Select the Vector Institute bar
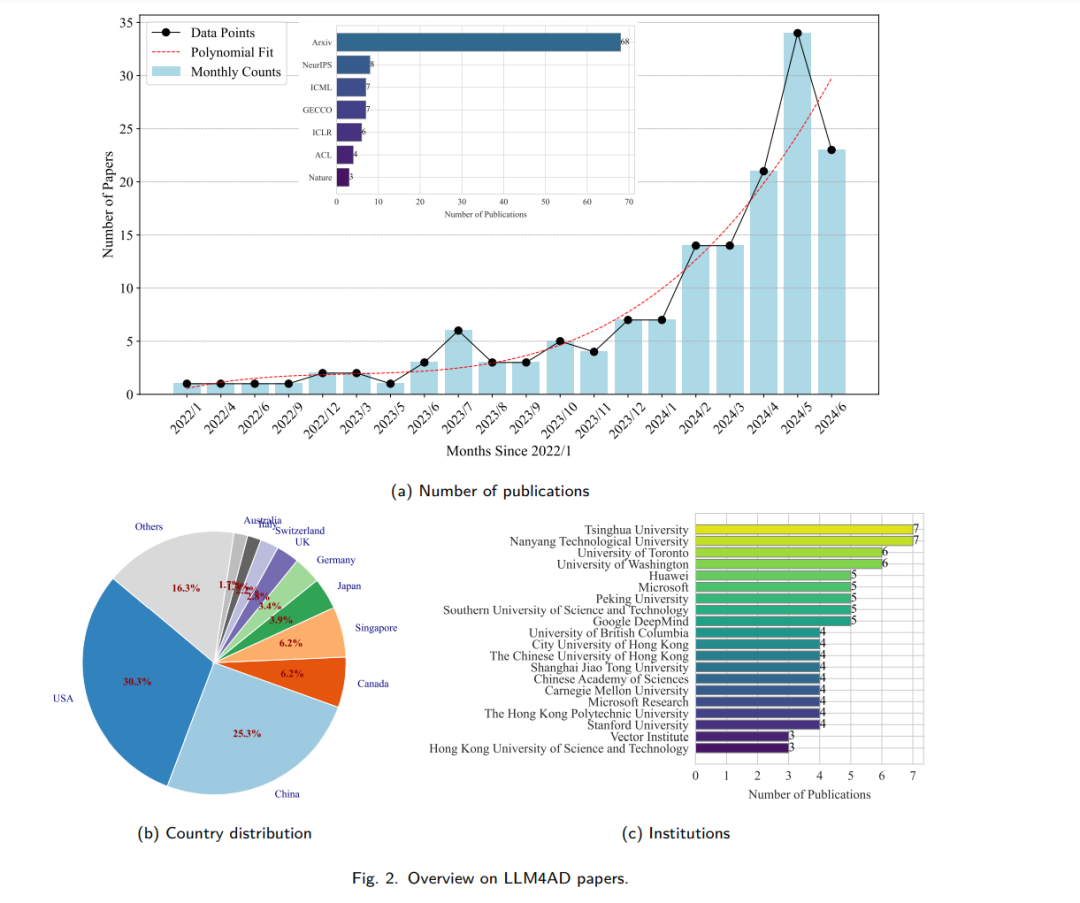 tap(742, 736)
